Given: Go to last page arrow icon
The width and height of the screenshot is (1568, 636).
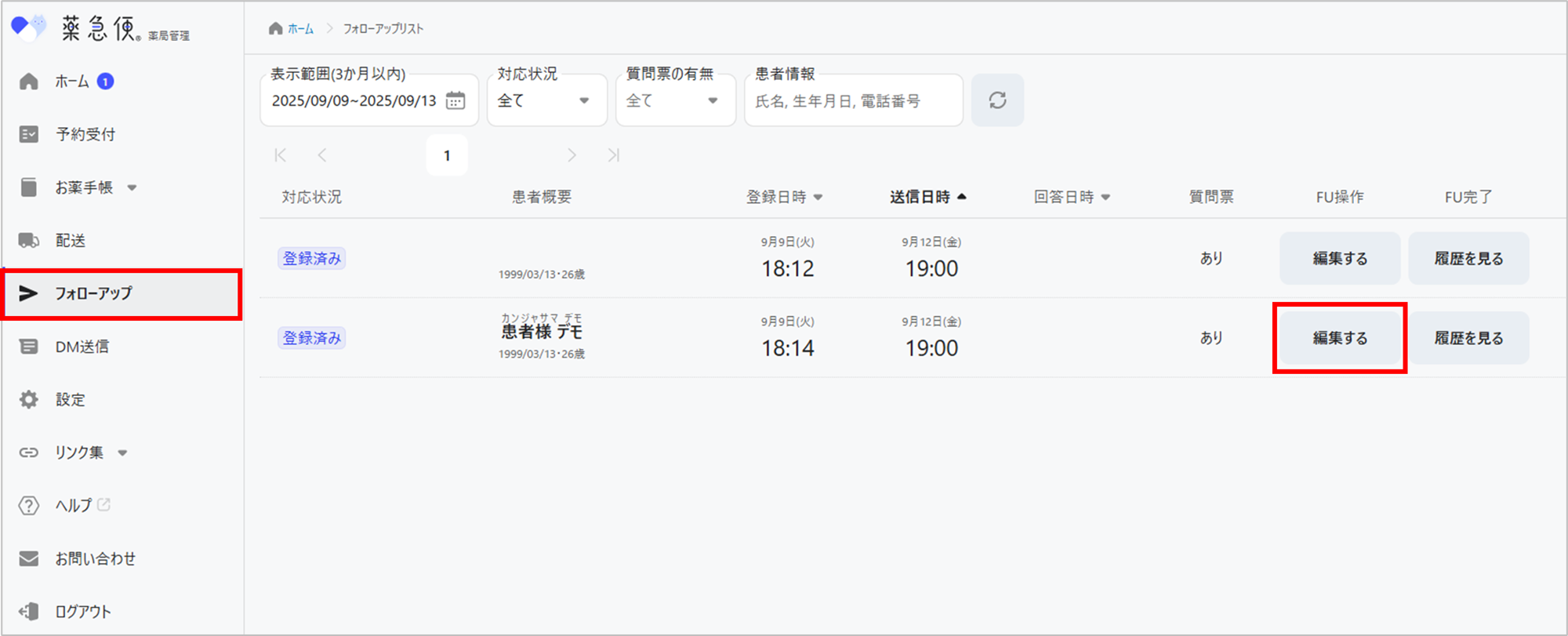Looking at the screenshot, I should point(613,155).
